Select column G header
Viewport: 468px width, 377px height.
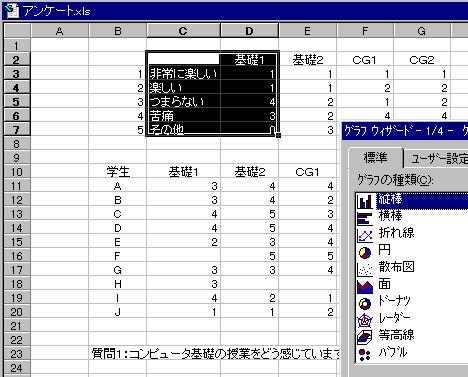[422, 31]
